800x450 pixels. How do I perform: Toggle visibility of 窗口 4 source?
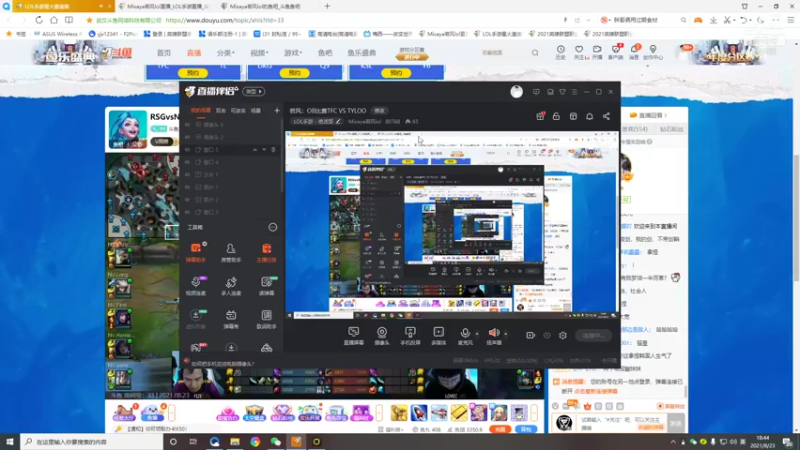coord(187,162)
